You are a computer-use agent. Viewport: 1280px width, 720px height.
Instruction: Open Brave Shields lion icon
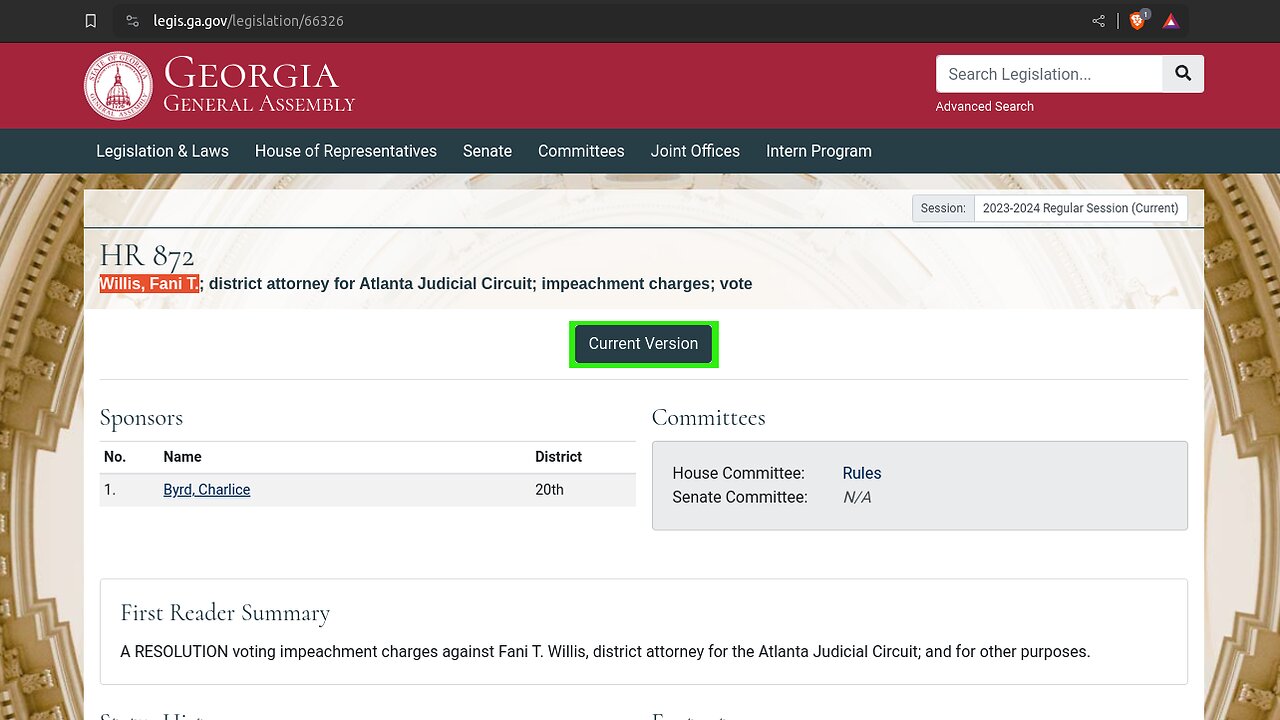[x=1138, y=21]
